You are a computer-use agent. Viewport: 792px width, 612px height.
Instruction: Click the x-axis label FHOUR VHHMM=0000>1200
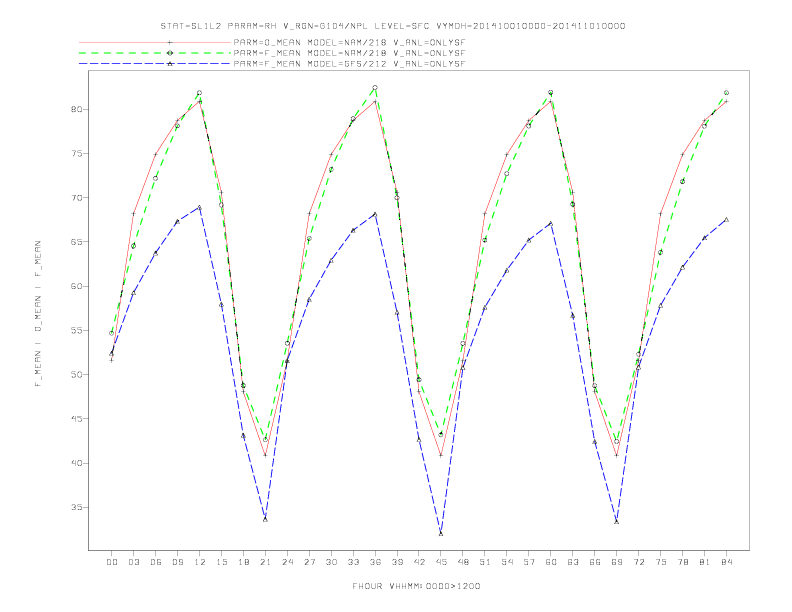tap(416, 586)
